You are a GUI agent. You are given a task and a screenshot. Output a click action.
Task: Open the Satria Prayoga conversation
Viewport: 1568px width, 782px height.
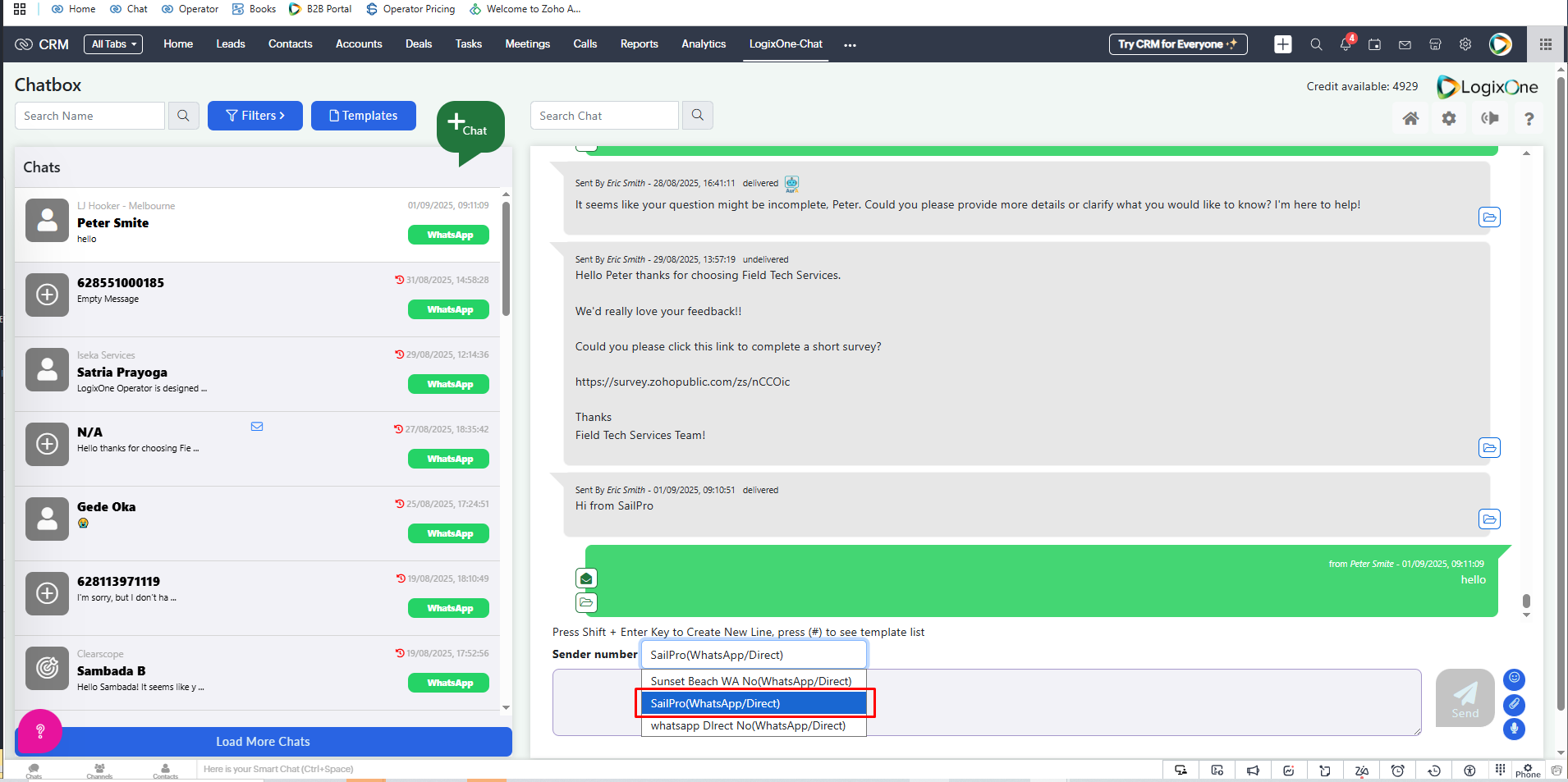(x=258, y=374)
